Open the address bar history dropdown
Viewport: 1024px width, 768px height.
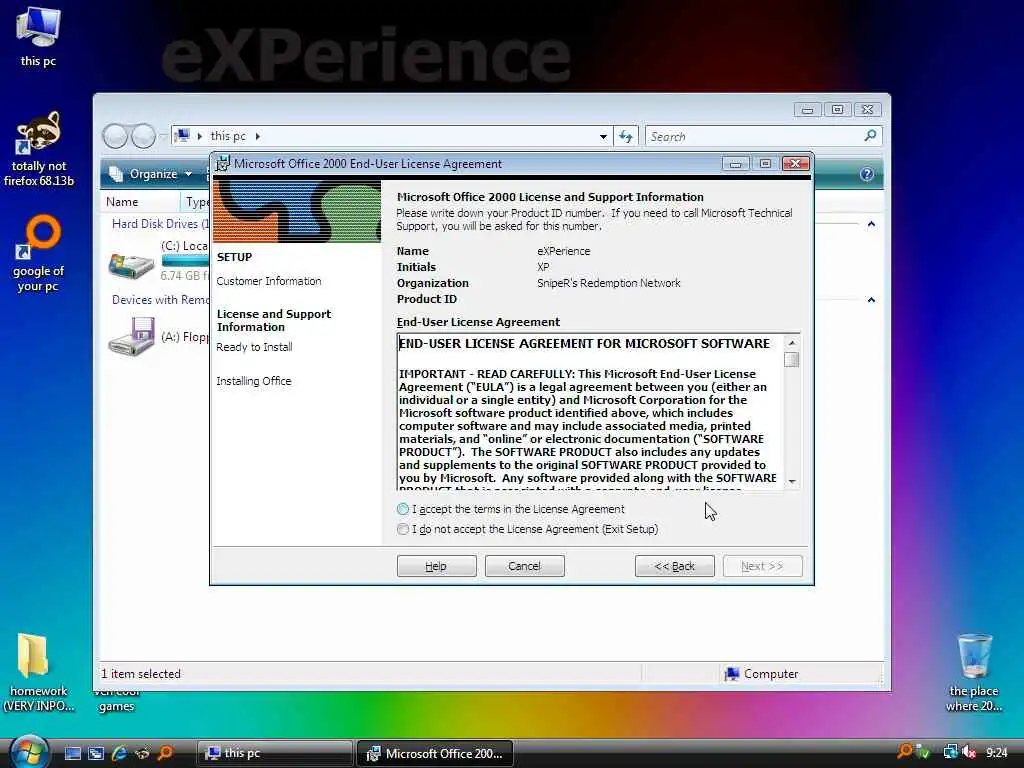pyautogui.click(x=603, y=136)
